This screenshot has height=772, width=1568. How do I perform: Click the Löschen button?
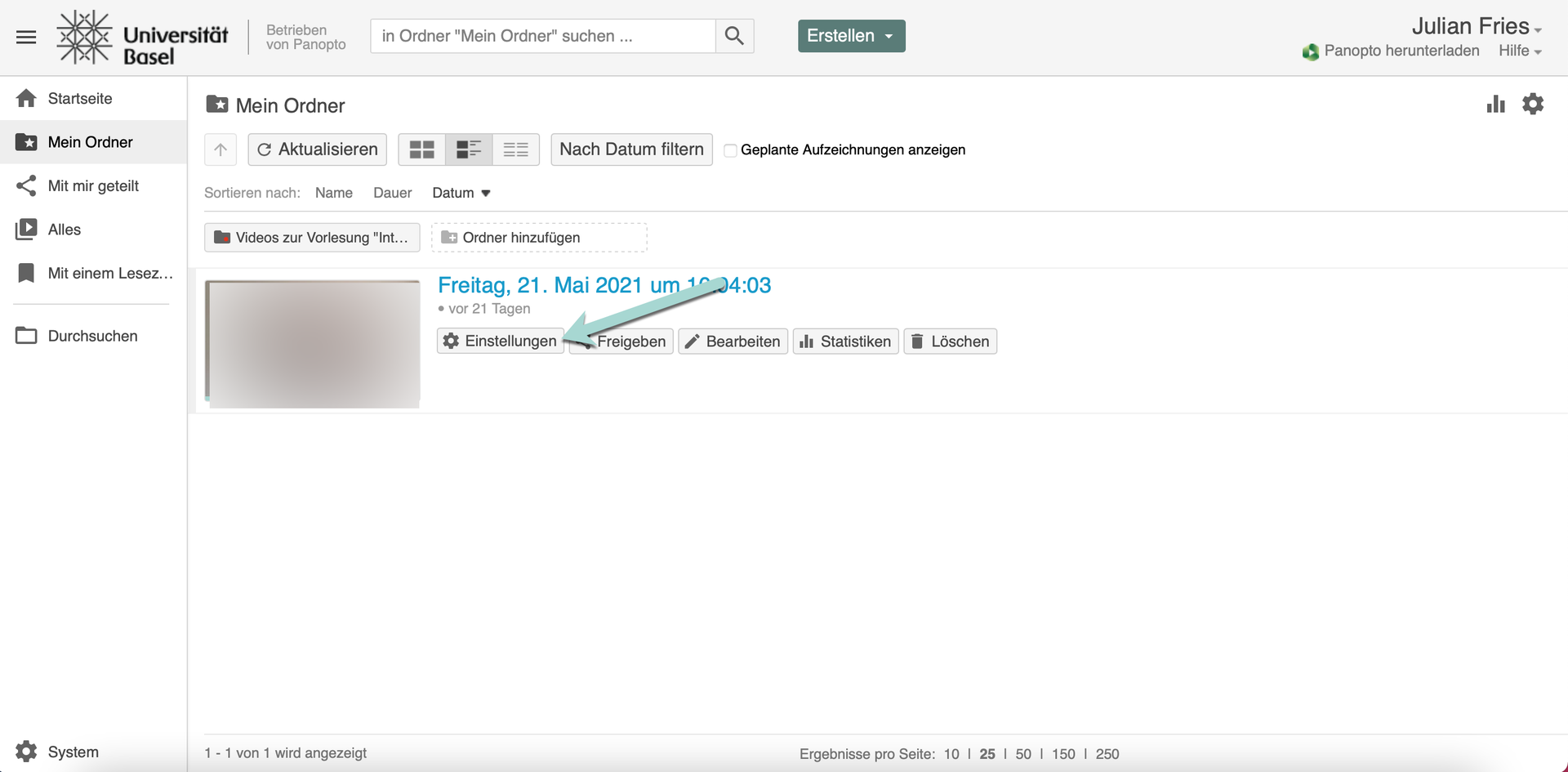[x=950, y=341]
